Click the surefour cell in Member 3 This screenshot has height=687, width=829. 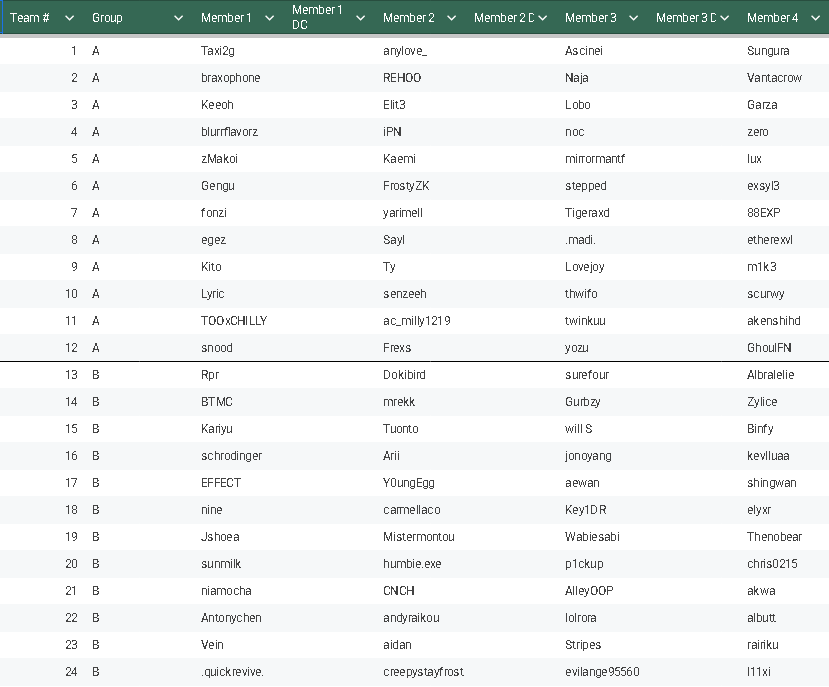pyautogui.click(x=587, y=375)
